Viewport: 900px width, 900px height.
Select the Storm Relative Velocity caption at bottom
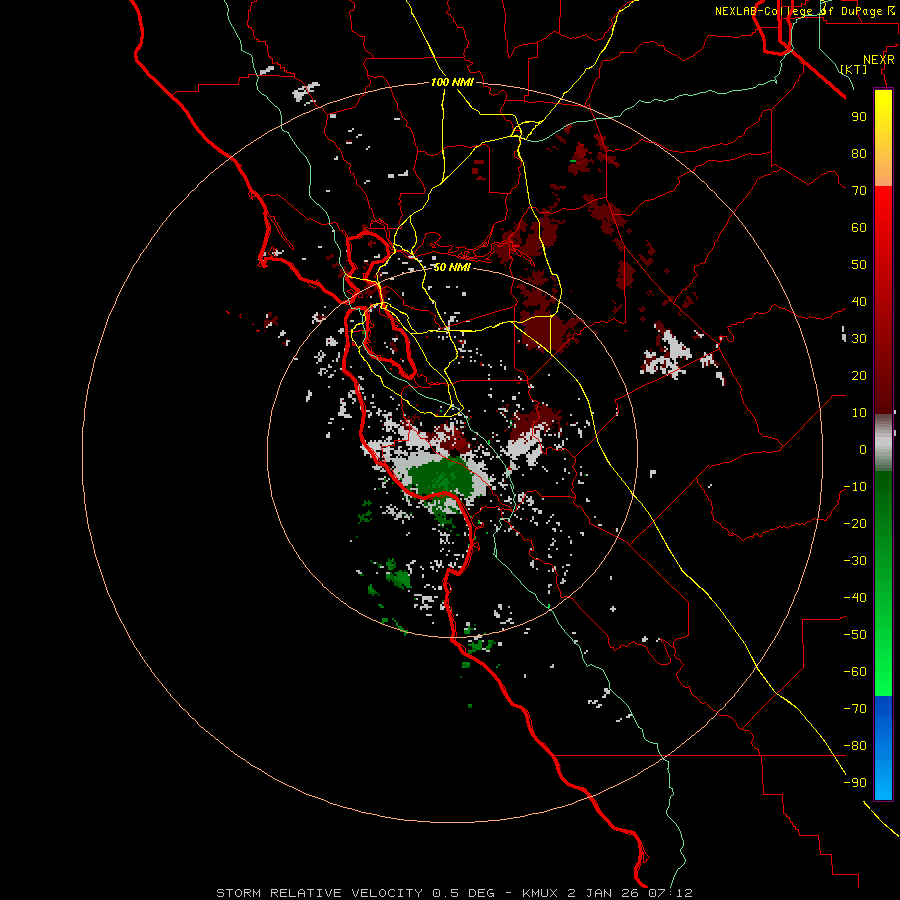[454, 893]
